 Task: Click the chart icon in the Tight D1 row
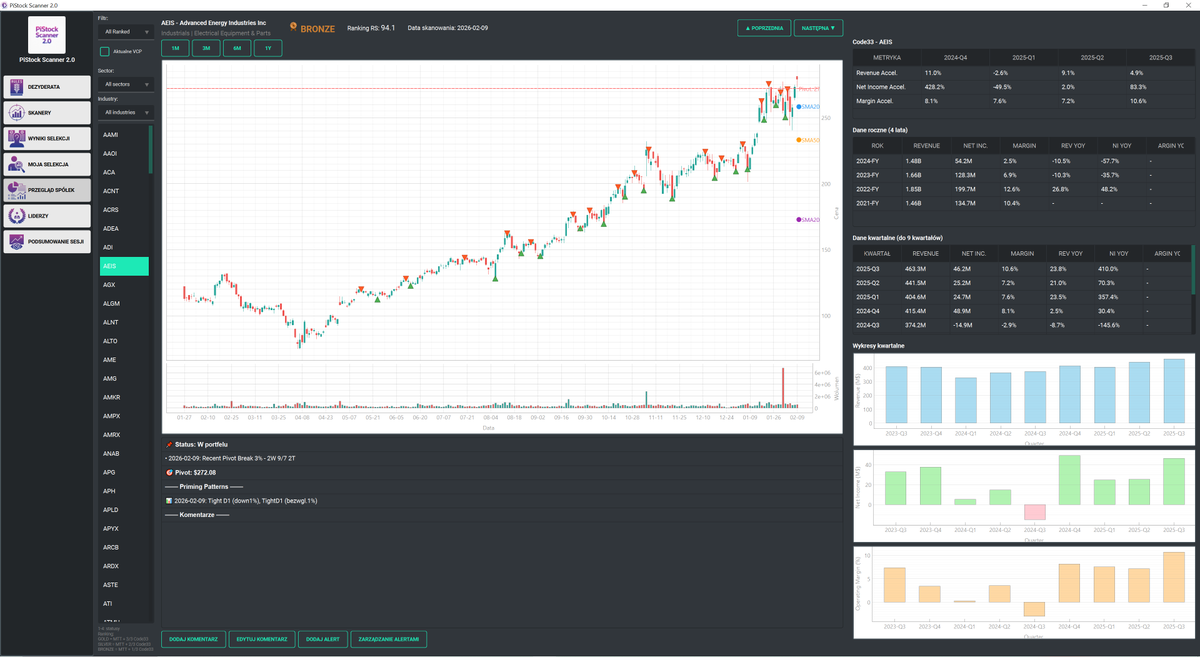169,500
